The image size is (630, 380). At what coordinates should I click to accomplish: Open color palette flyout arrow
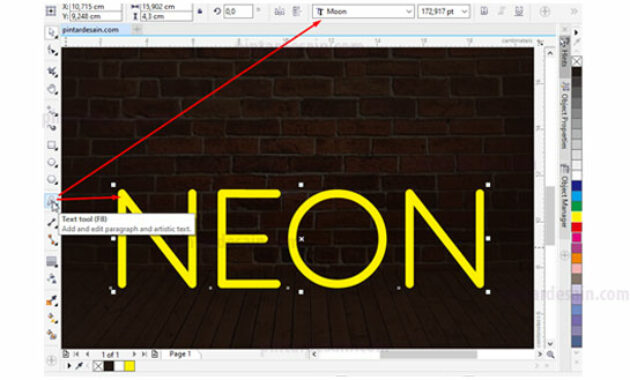(x=577, y=32)
